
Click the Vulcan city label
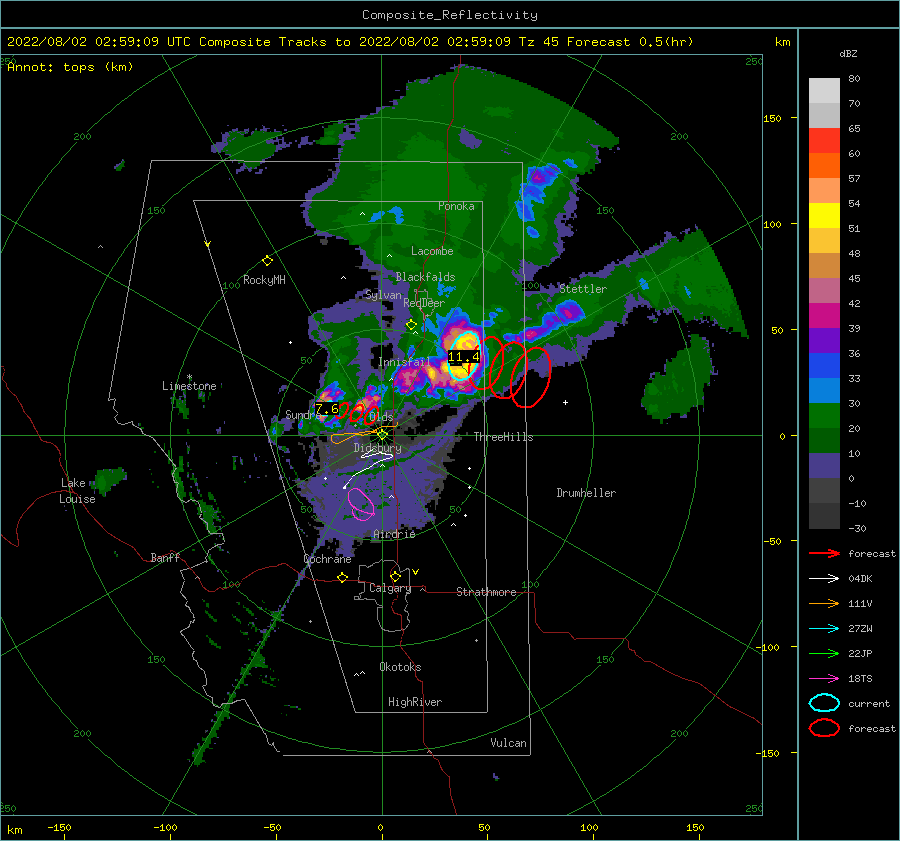509,743
